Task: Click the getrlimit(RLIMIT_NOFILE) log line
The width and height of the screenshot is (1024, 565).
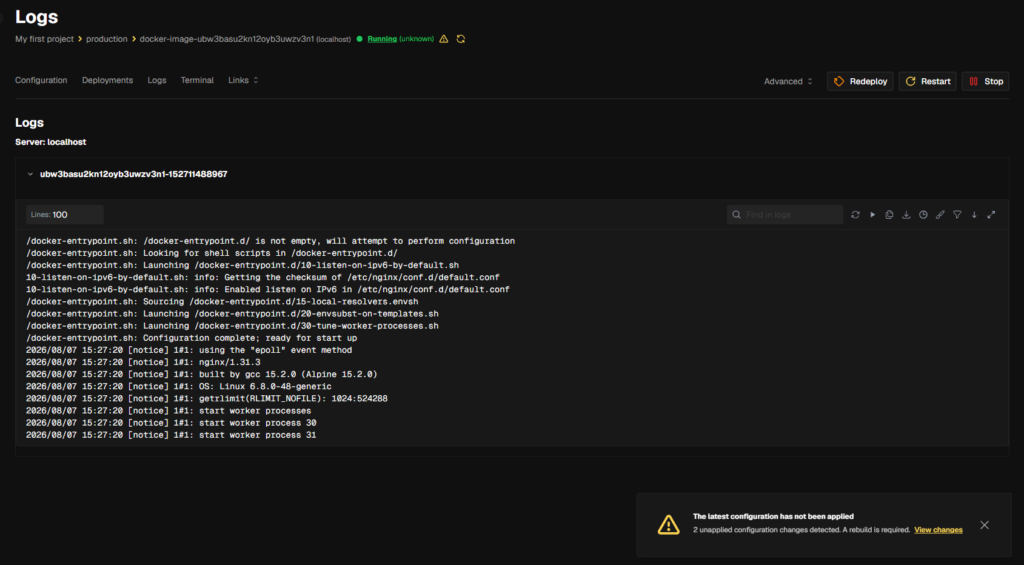Action: [206, 398]
